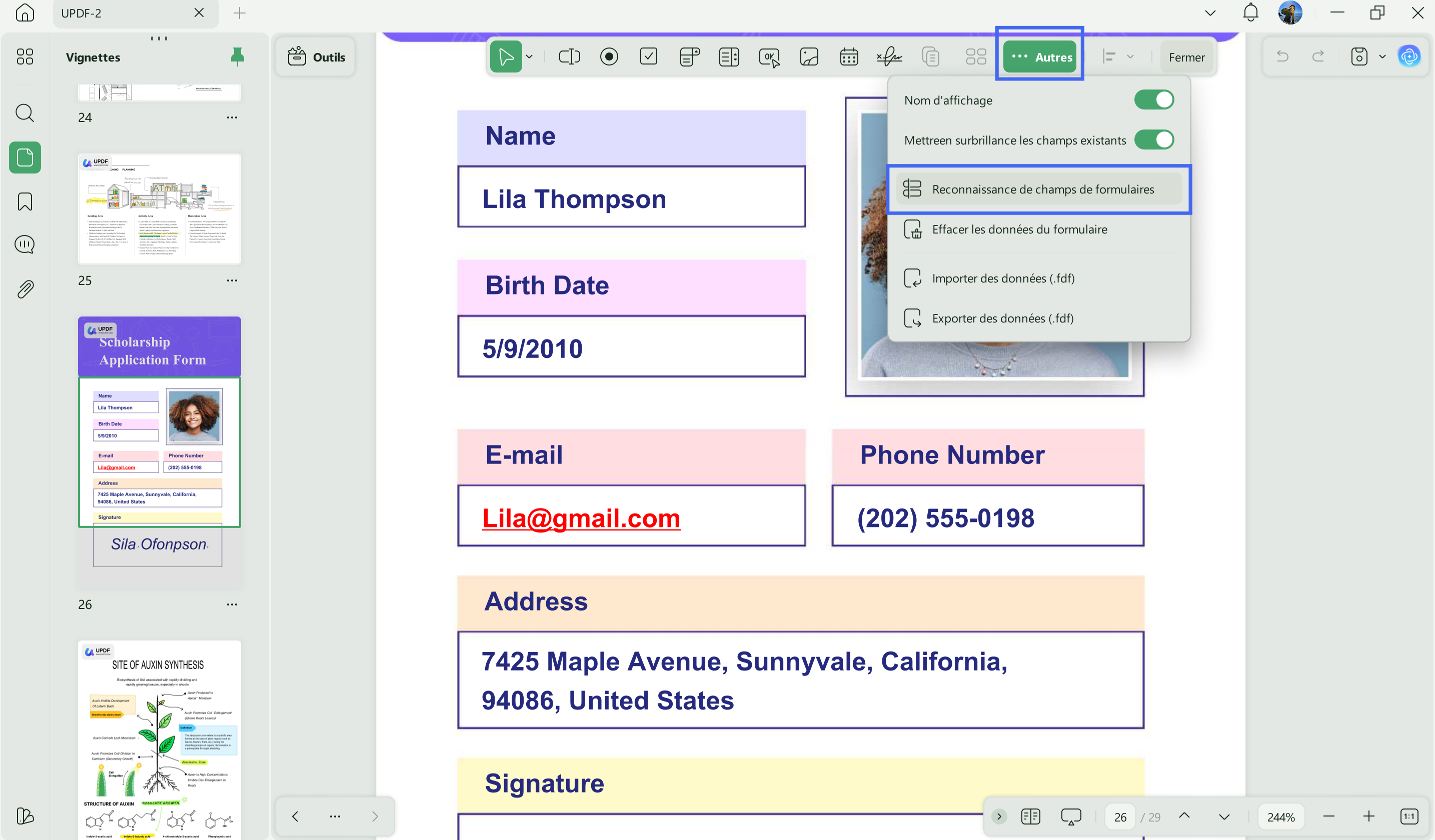Open the more options dots in the bottom navigation
This screenshot has width=1435, height=840.
[x=335, y=816]
